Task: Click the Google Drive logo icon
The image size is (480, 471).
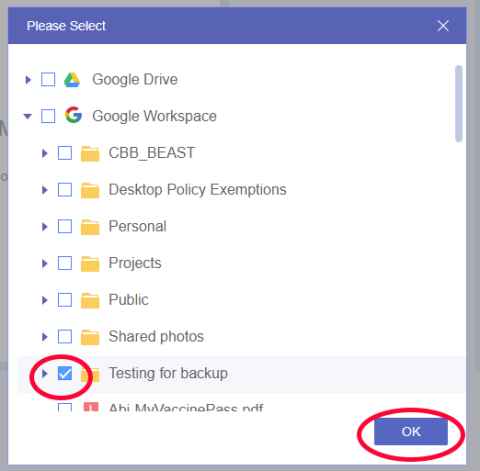Action: click(x=72, y=80)
